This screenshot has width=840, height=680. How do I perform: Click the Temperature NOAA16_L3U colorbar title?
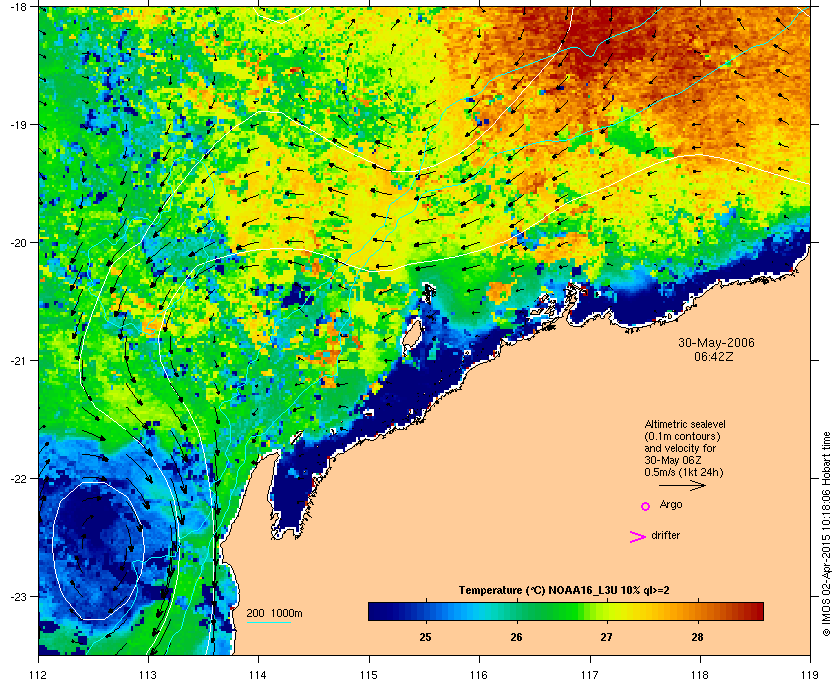pos(564,591)
